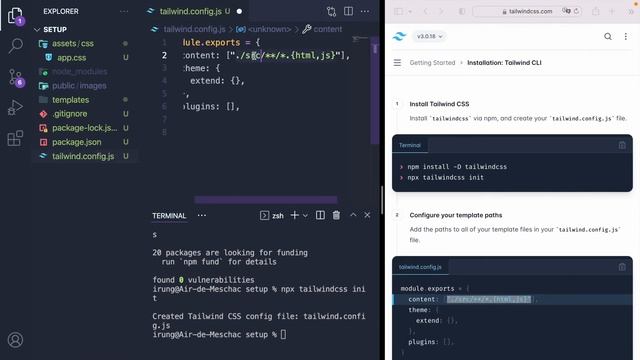Open terminal launch profile dropdown arrow
Screen dimensions: 640x360
(305, 215)
